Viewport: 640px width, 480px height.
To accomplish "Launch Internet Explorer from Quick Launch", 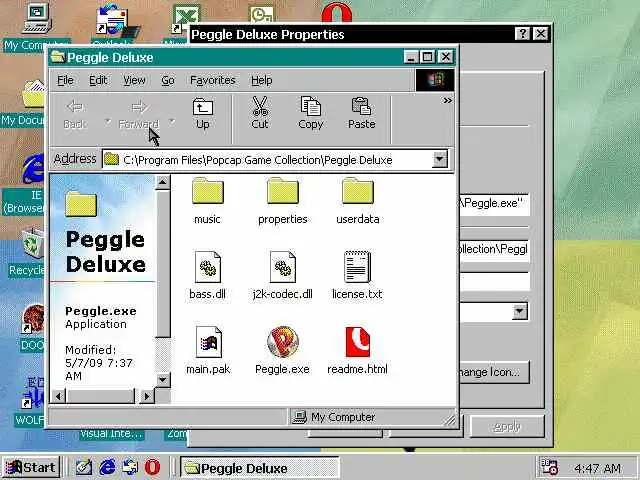I will (107, 467).
